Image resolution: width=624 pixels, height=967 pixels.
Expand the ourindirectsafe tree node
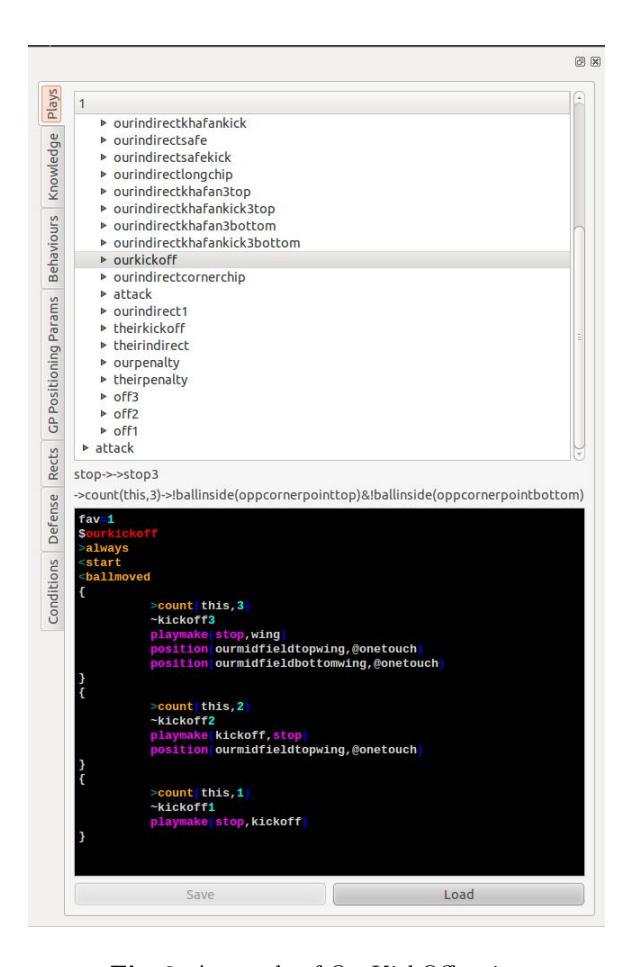(x=104, y=140)
